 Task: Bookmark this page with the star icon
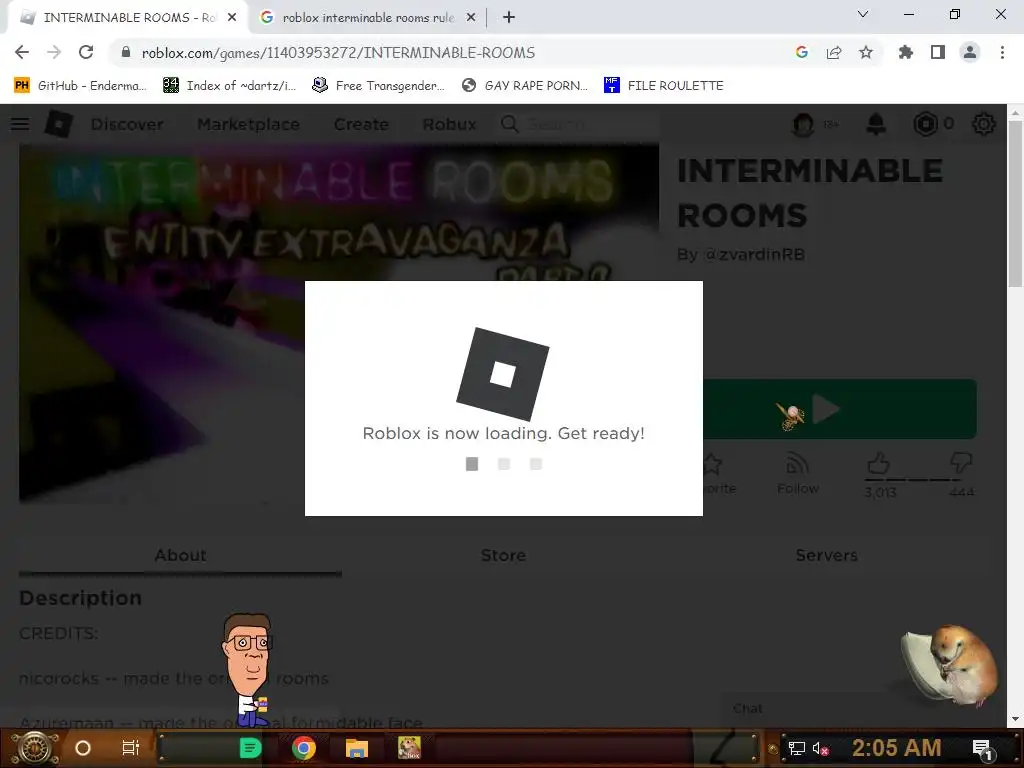tap(865, 52)
